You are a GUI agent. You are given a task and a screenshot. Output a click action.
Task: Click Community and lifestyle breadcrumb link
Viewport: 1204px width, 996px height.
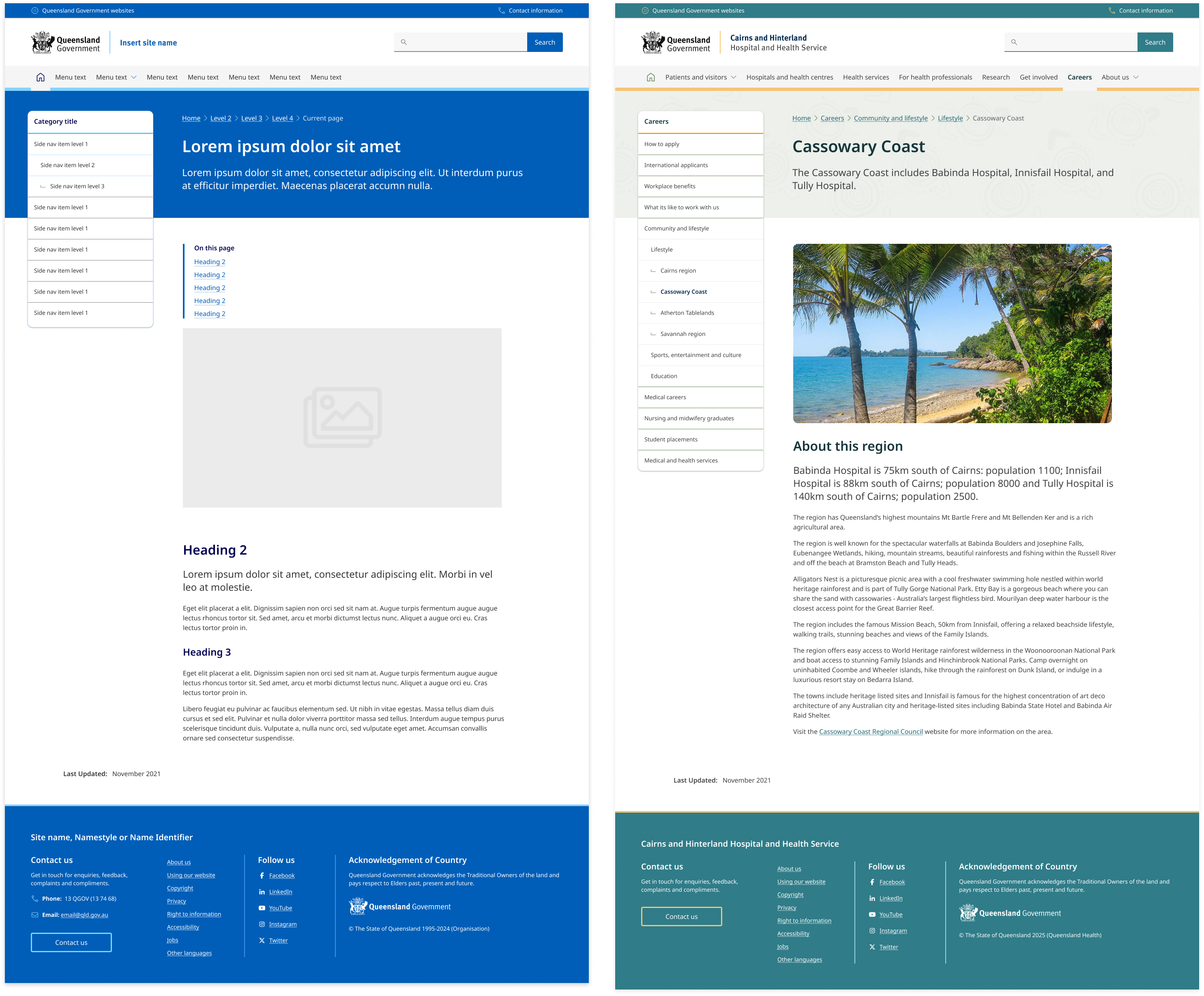tap(891, 118)
